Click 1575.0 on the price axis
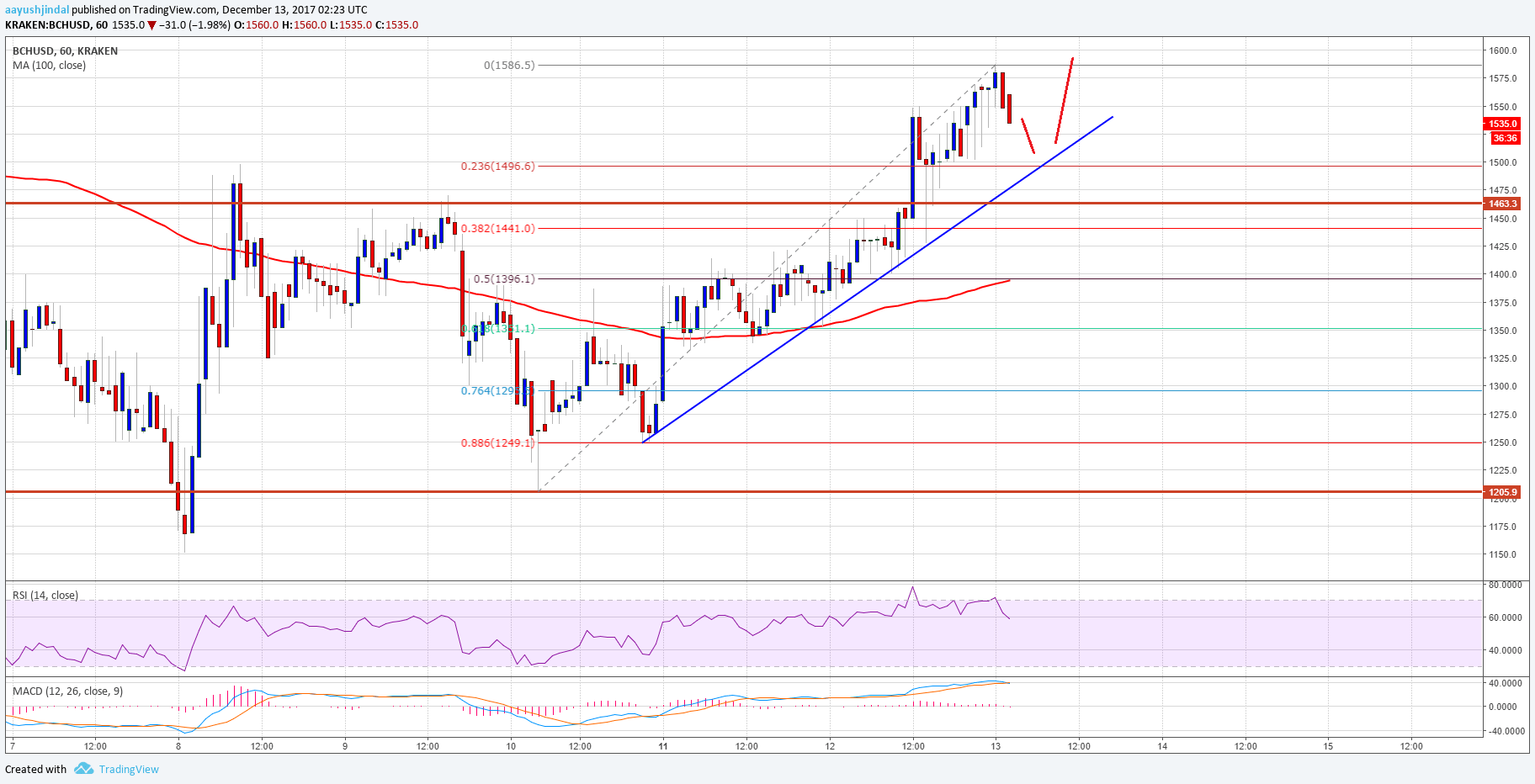 point(1503,78)
